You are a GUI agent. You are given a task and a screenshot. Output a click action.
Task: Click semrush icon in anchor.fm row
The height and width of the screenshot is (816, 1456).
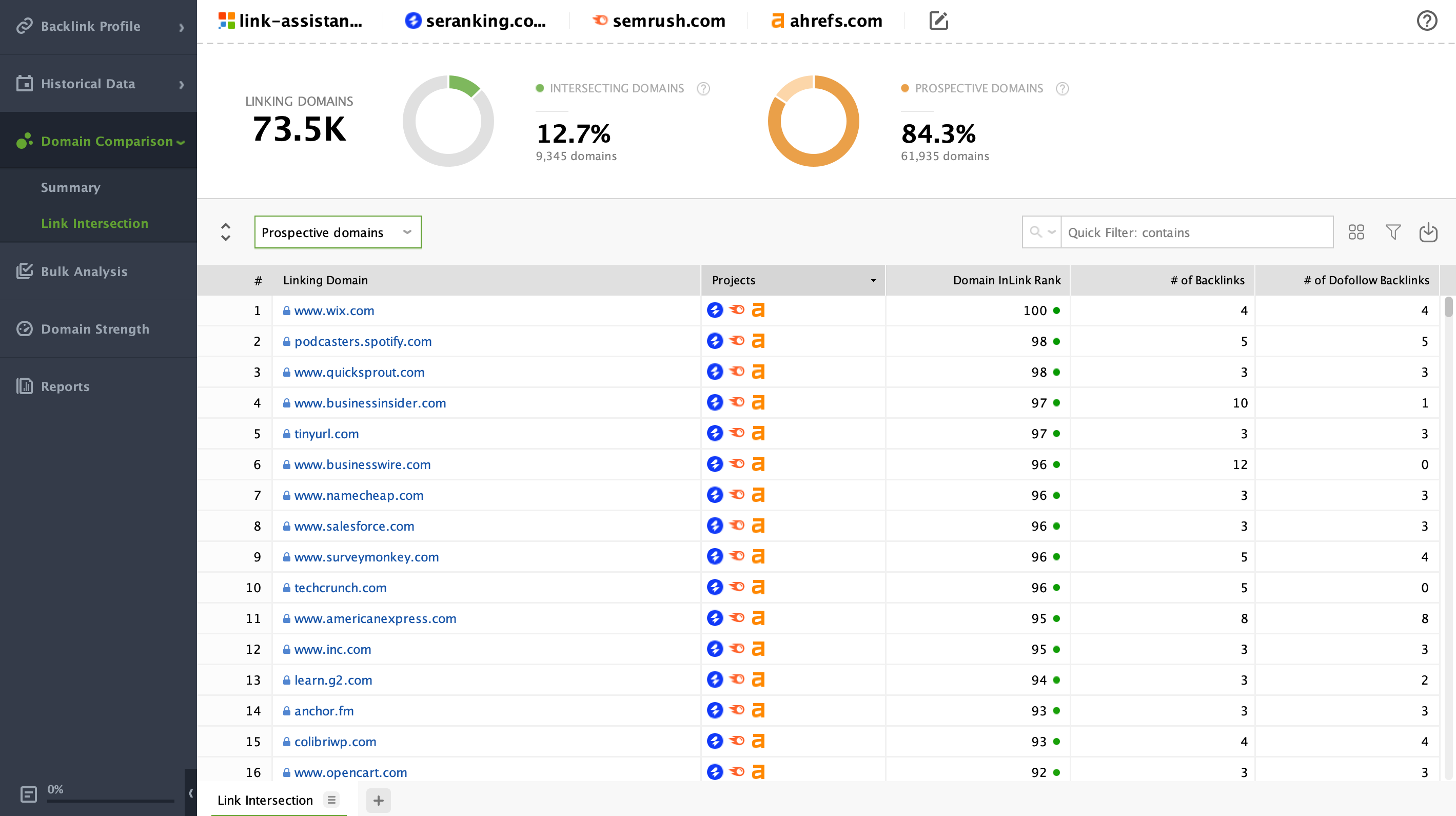(x=737, y=710)
